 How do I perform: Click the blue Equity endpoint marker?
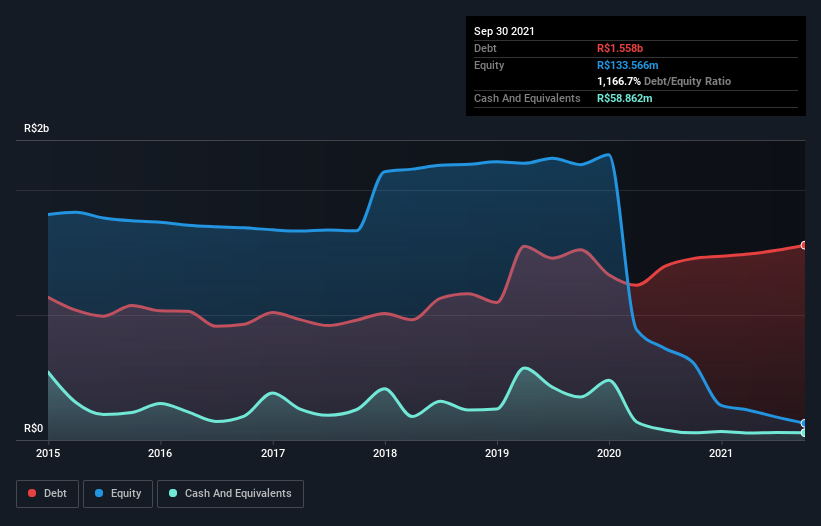click(x=804, y=423)
